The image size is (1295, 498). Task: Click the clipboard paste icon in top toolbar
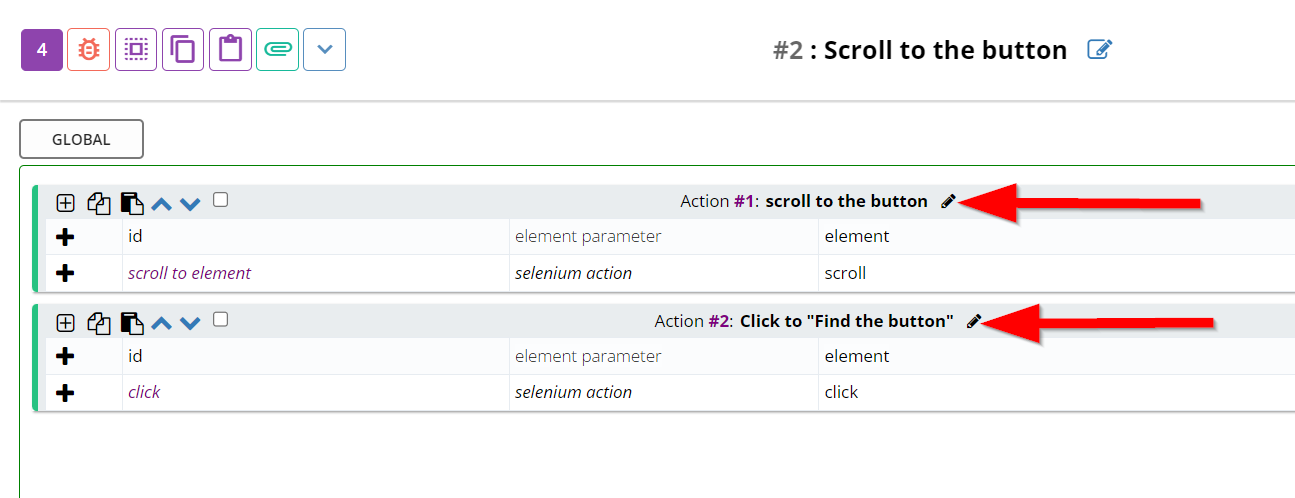click(230, 49)
